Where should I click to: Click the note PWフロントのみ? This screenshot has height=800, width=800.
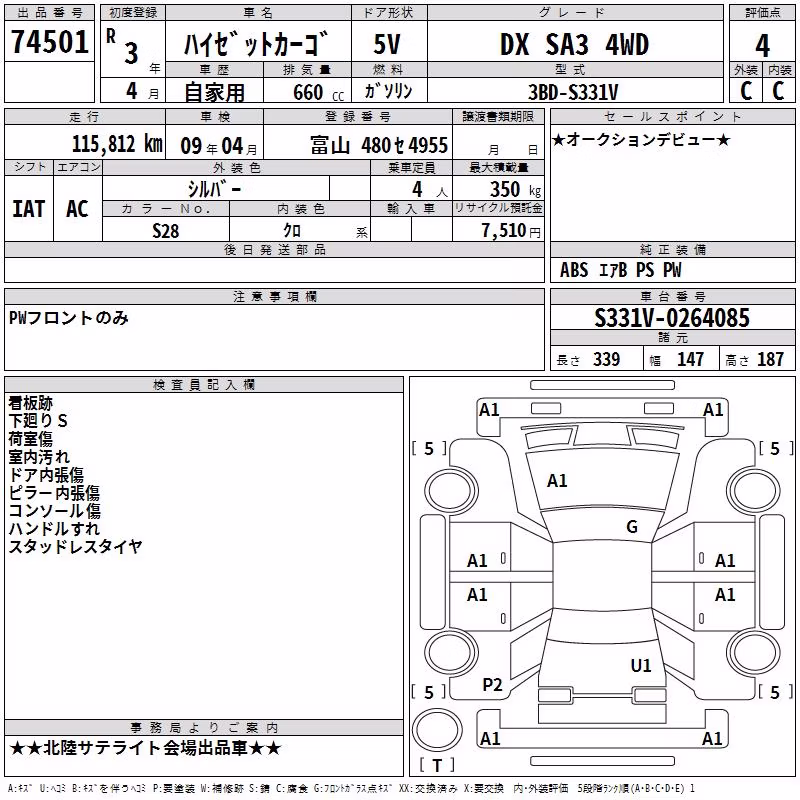68,318
